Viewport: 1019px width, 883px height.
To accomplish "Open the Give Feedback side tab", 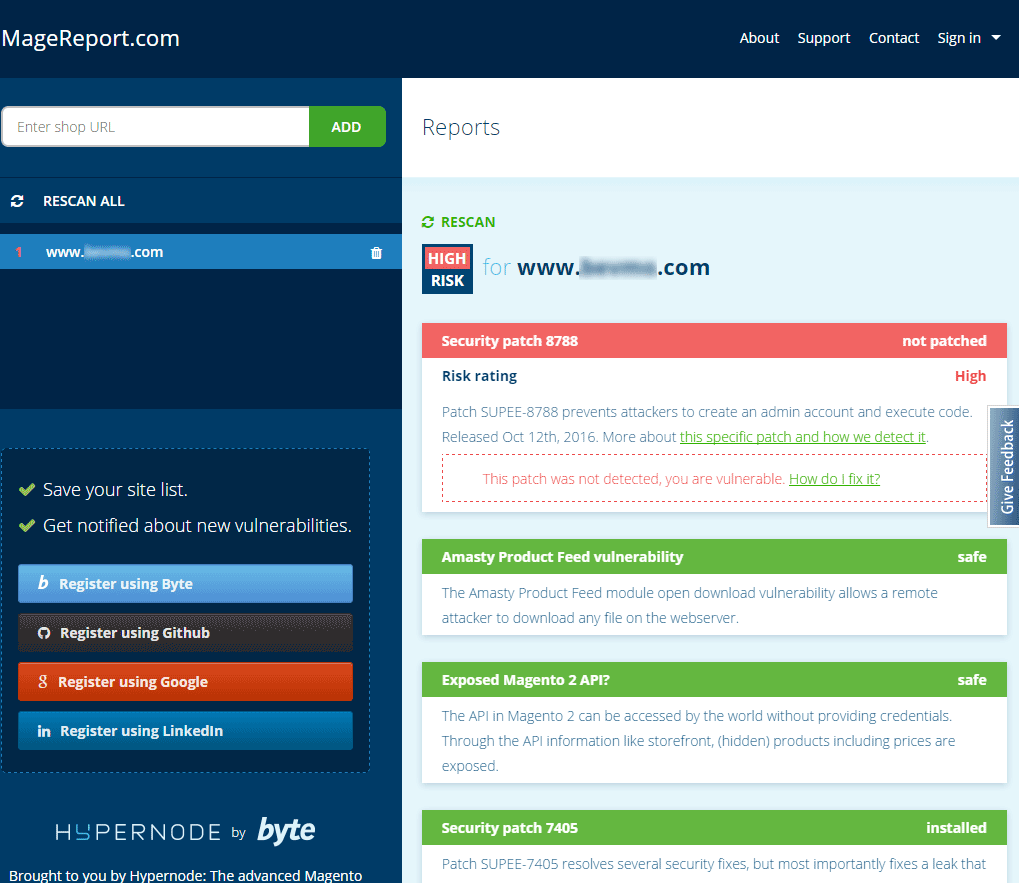I will point(1005,467).
